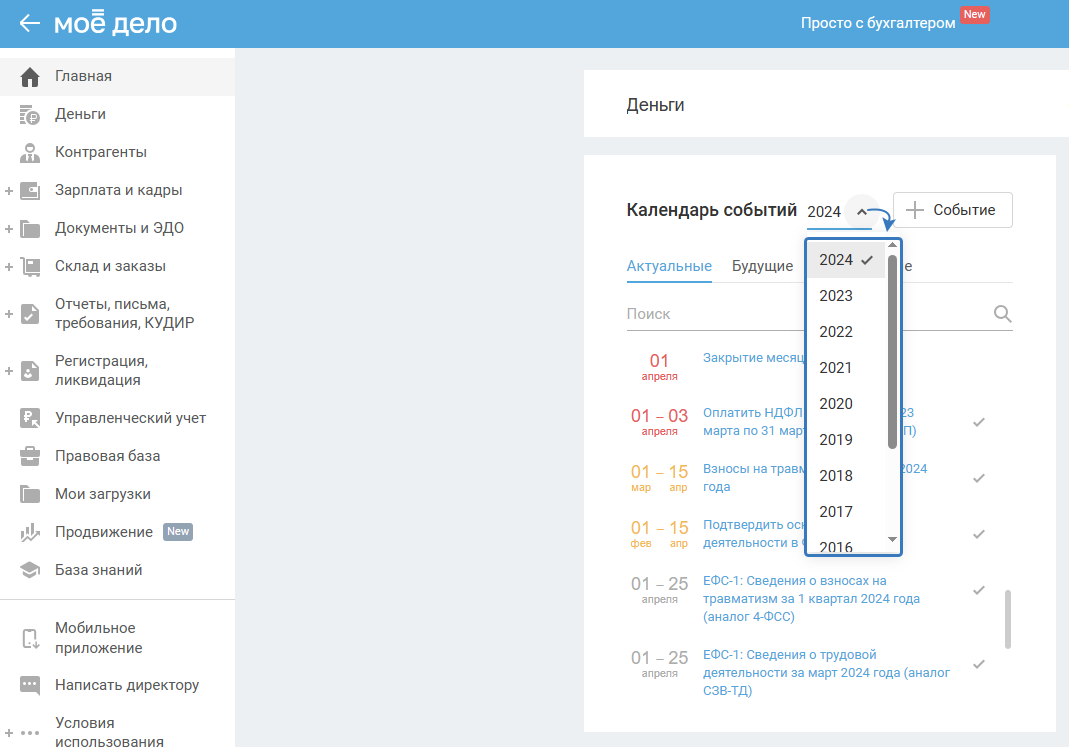Expand Отчеты, письма, требования submenu
The width and height of the screenshot is (1069, 747).
coord(9,314)
